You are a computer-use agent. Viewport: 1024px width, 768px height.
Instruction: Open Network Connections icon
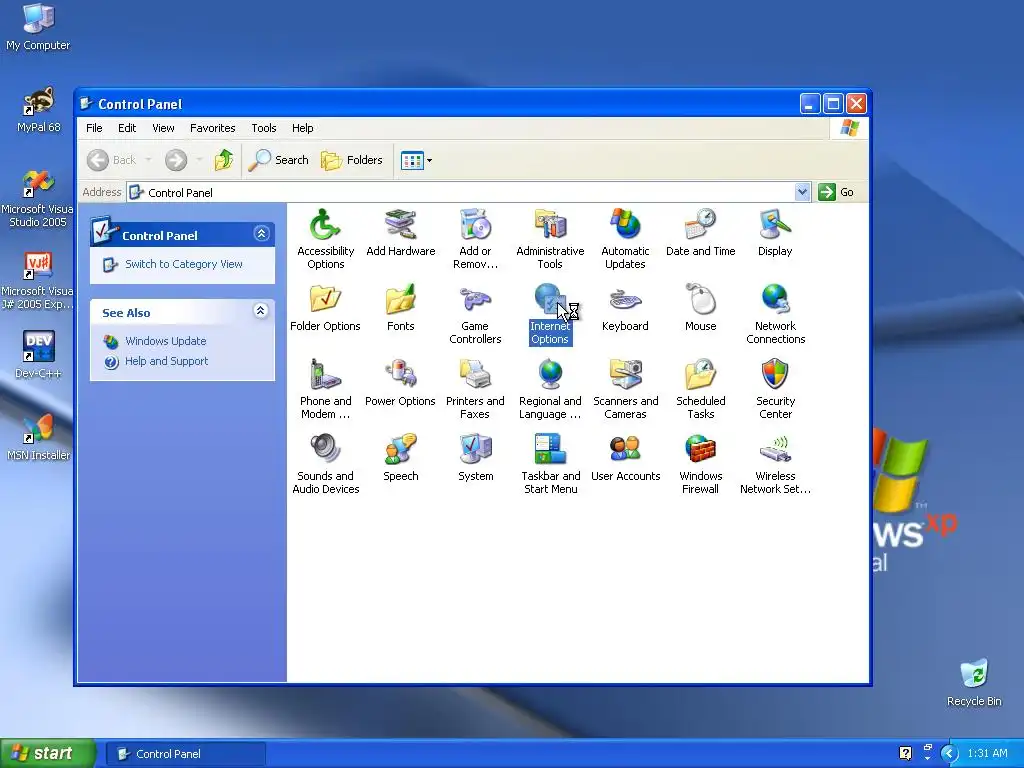[x=775, y=300]
